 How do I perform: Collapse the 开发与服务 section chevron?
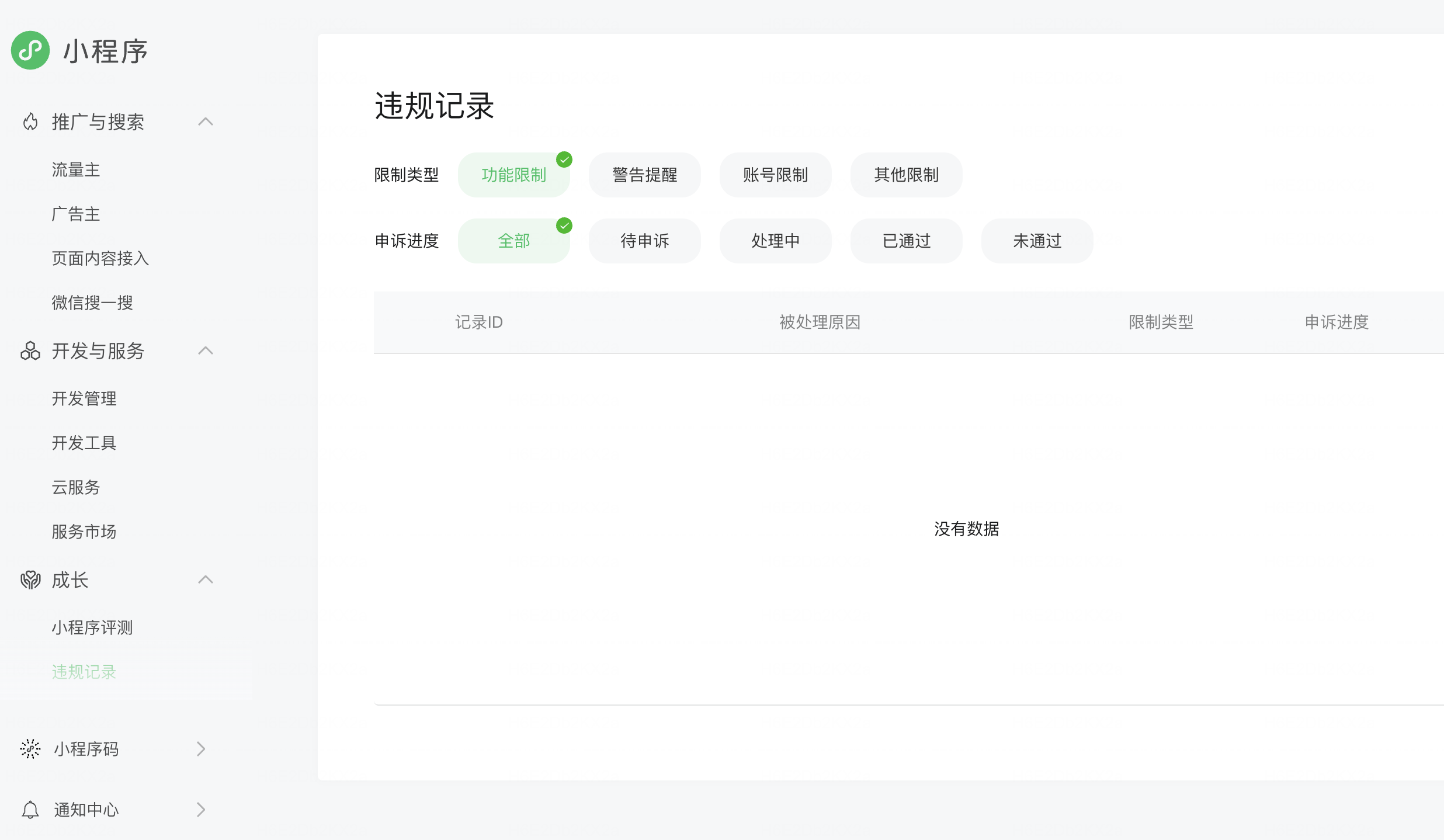205,350
